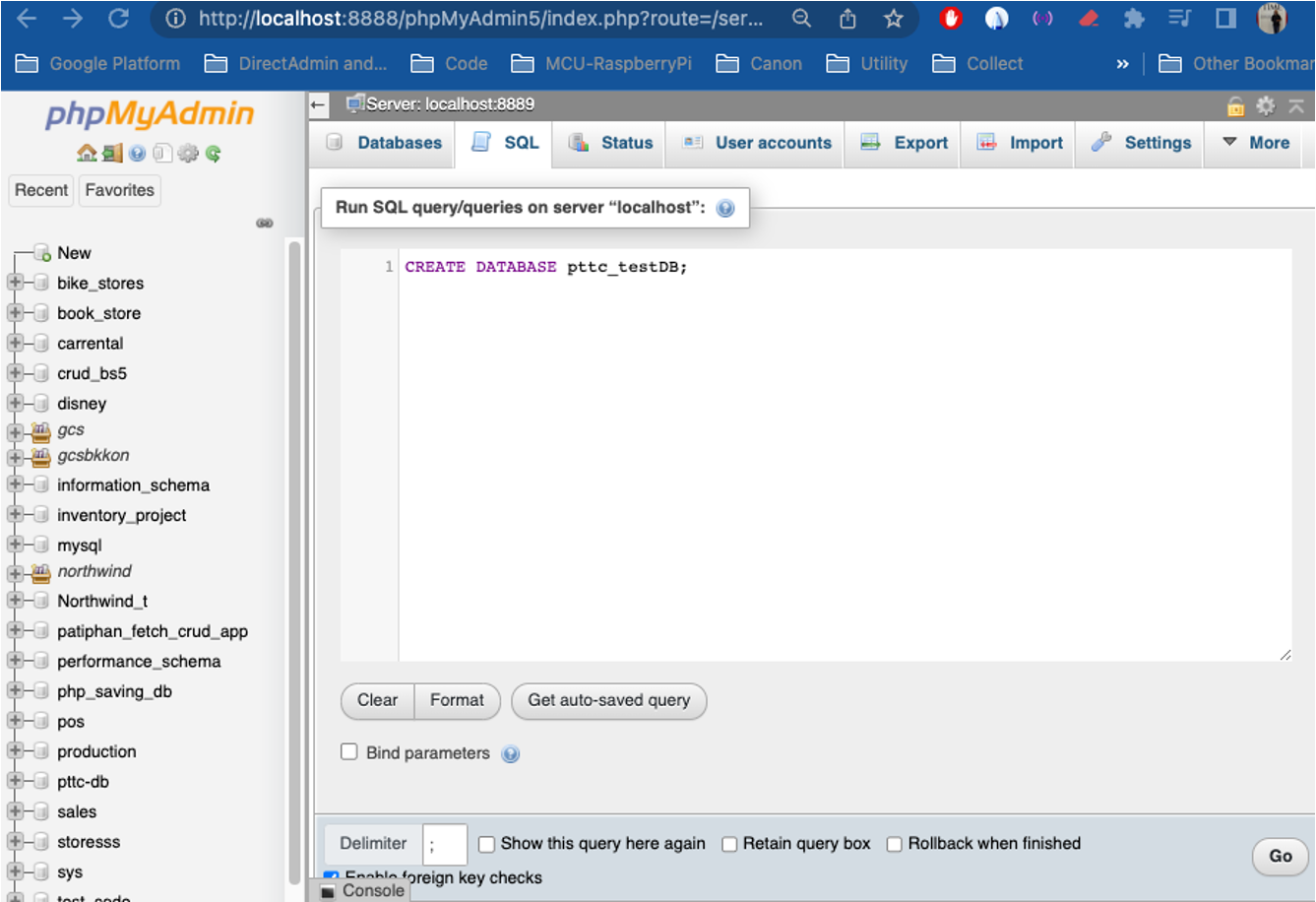Click the Log out door icon
This screenshot has height=902, width=1316.
(111, 154)
